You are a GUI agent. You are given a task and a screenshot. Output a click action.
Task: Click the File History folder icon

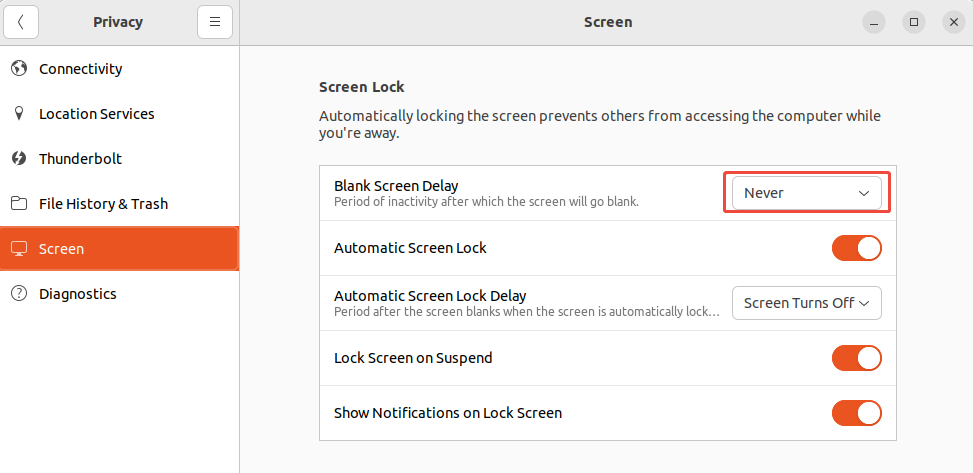pos(19,204)
